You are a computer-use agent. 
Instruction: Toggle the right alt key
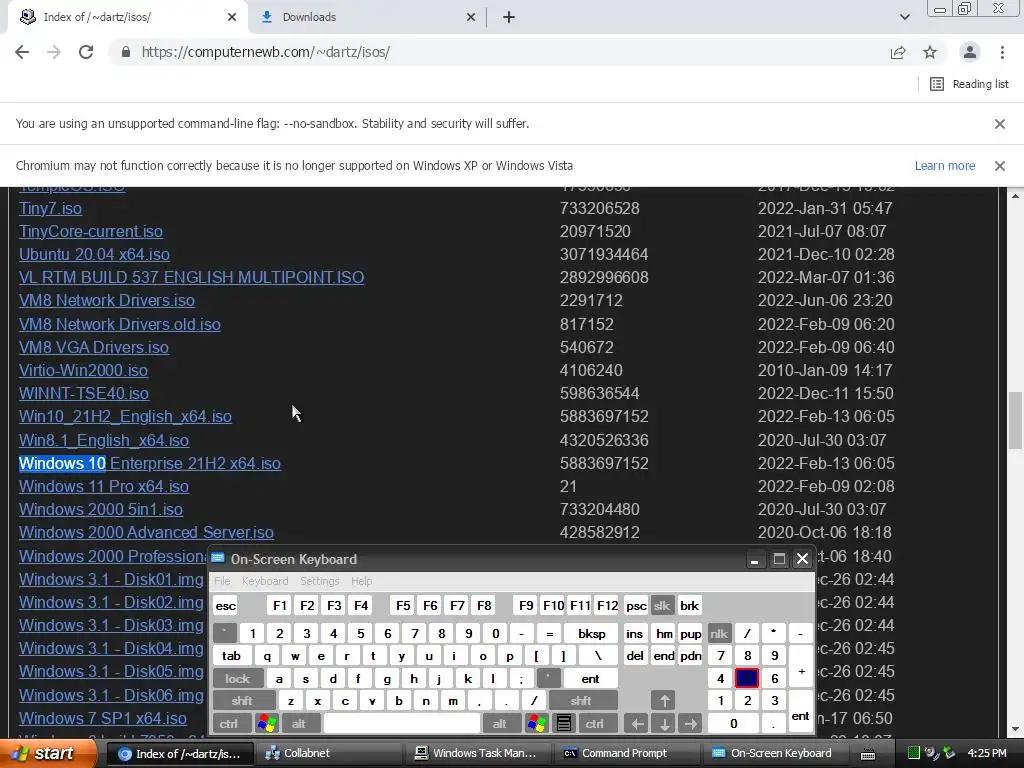500,724
